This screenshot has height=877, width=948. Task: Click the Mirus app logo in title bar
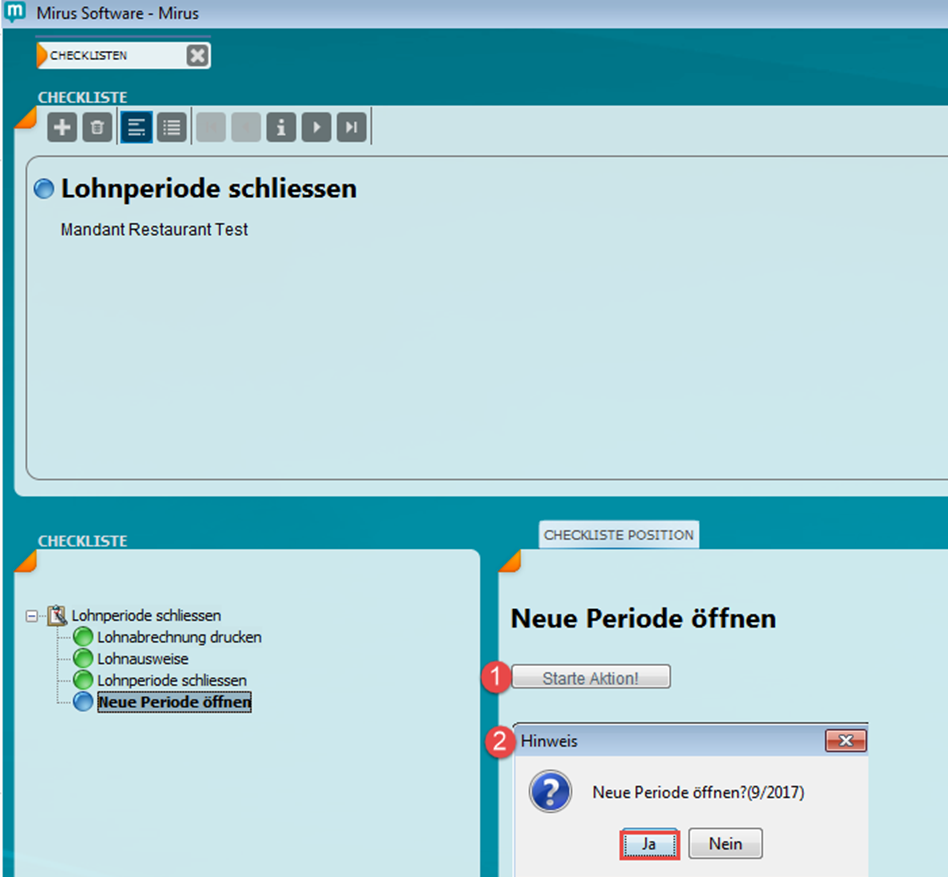(15, 13)
